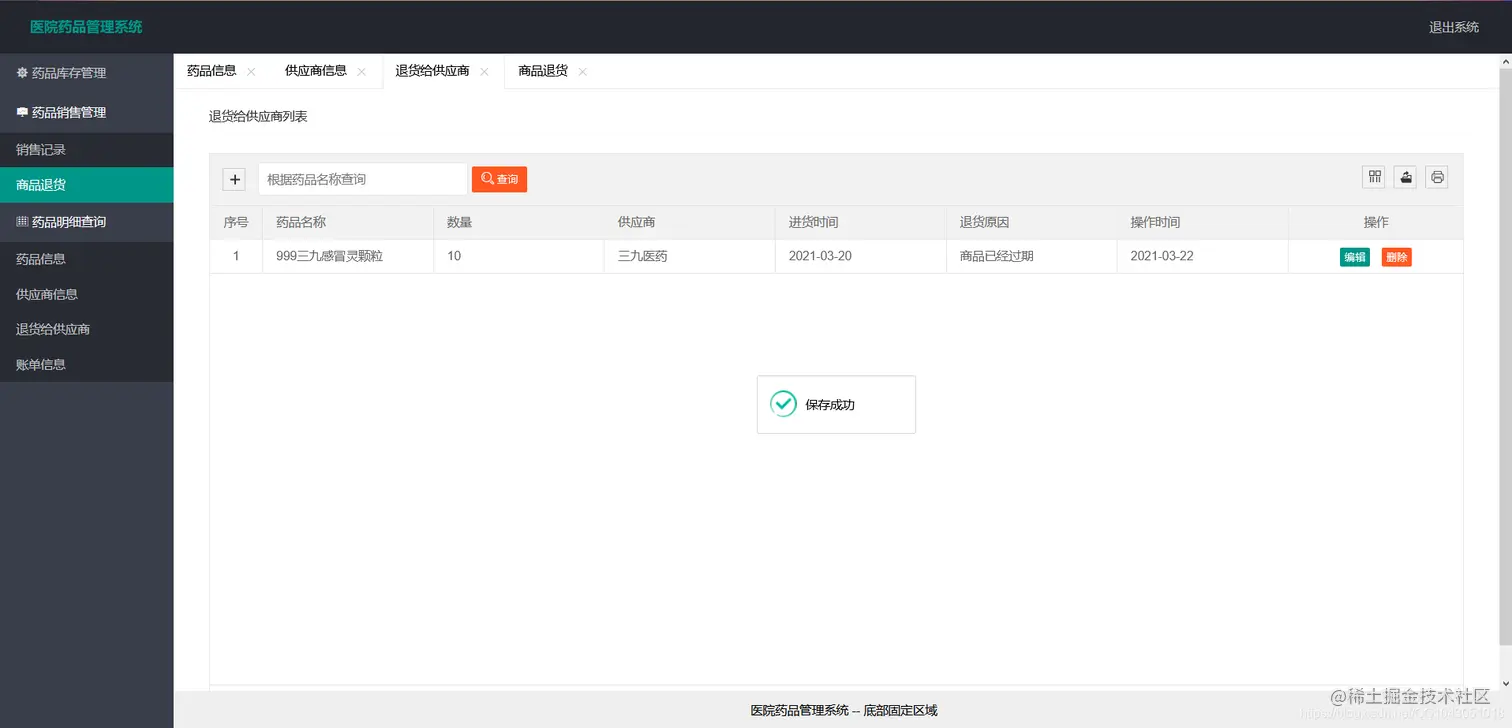The width and height of the screenshot is (1512, 728).
Task: Focus the 根据药品名称查询 search field
Action: click(363, 179)
